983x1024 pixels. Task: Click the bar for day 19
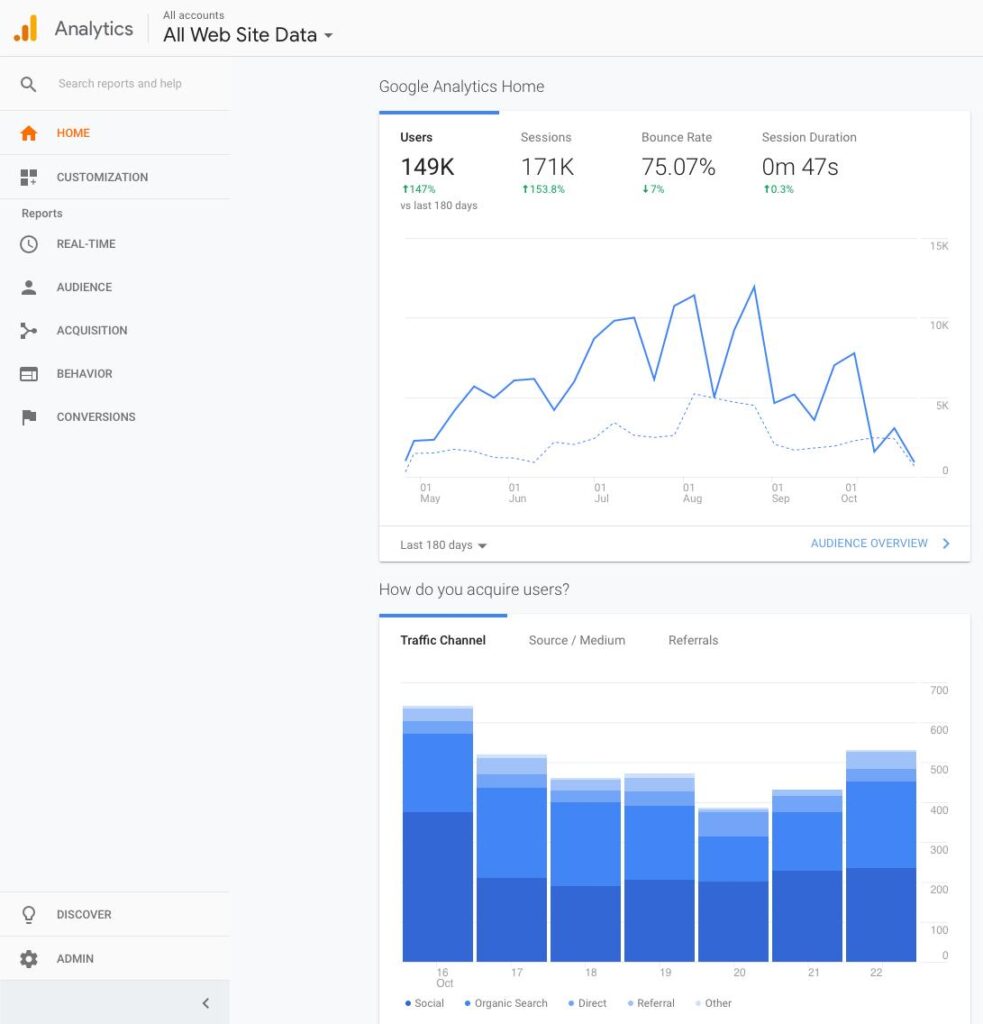659,868
